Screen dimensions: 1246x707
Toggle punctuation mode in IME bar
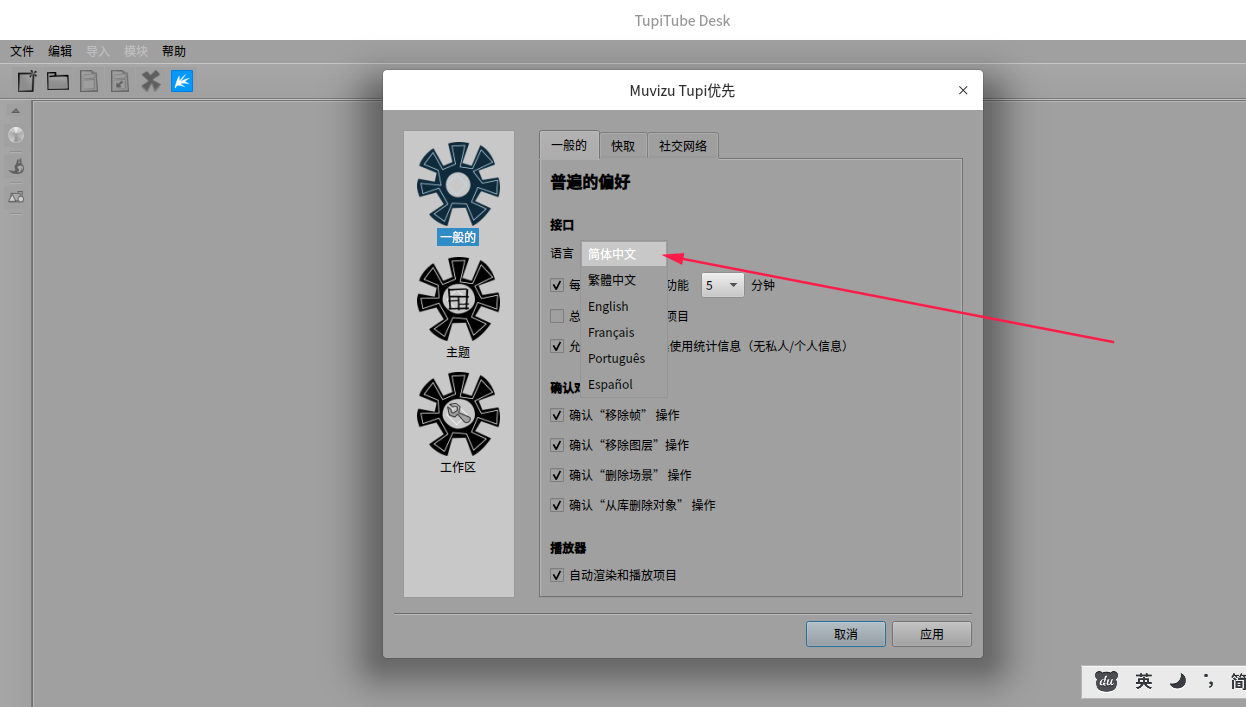coord(1209,681)
